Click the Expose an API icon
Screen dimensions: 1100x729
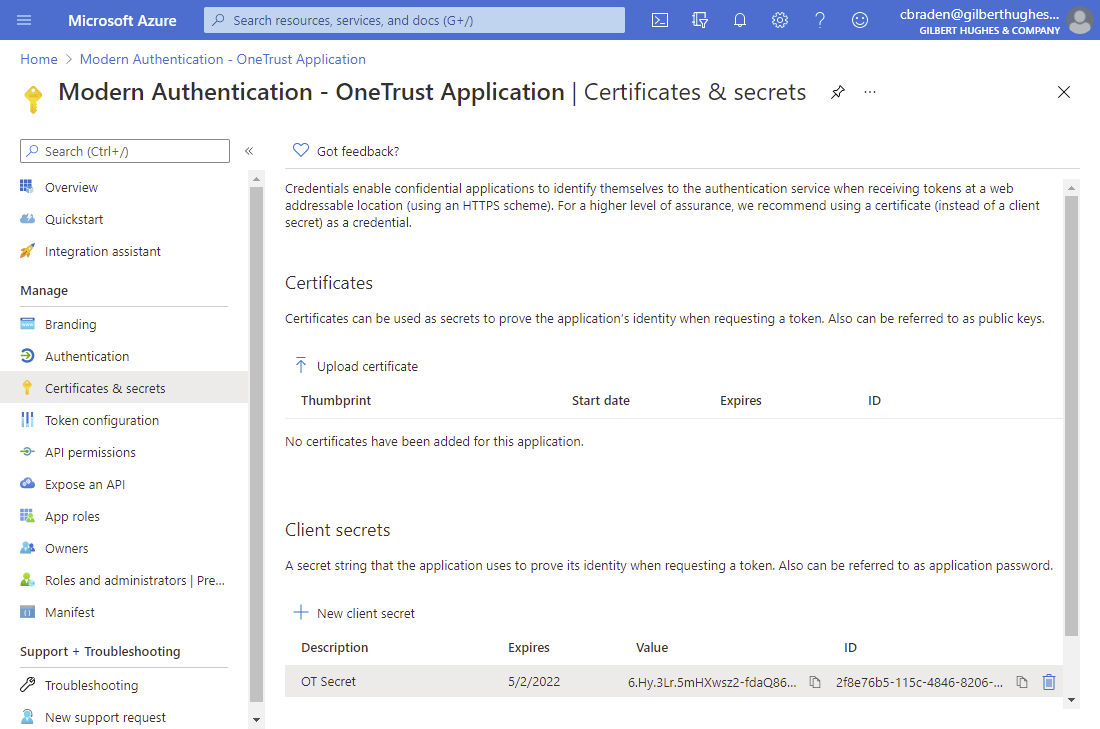[27, 483]
